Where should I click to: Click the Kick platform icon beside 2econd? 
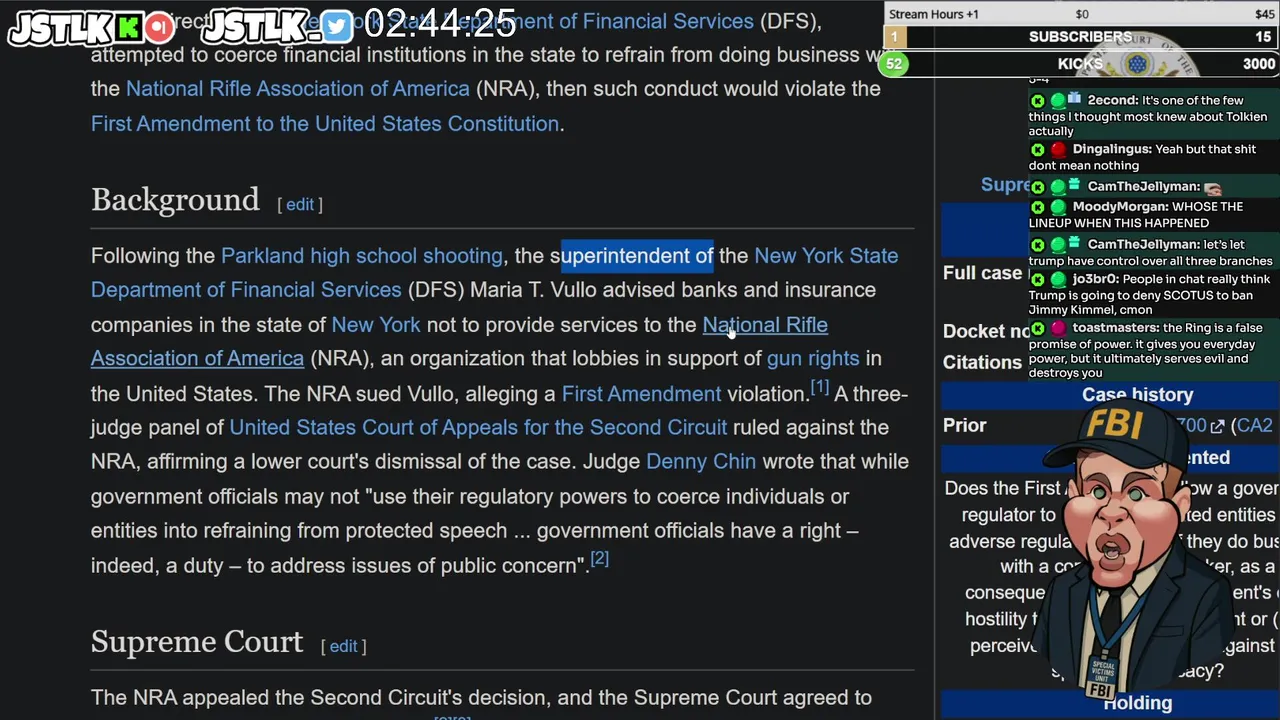point(1037,101)
